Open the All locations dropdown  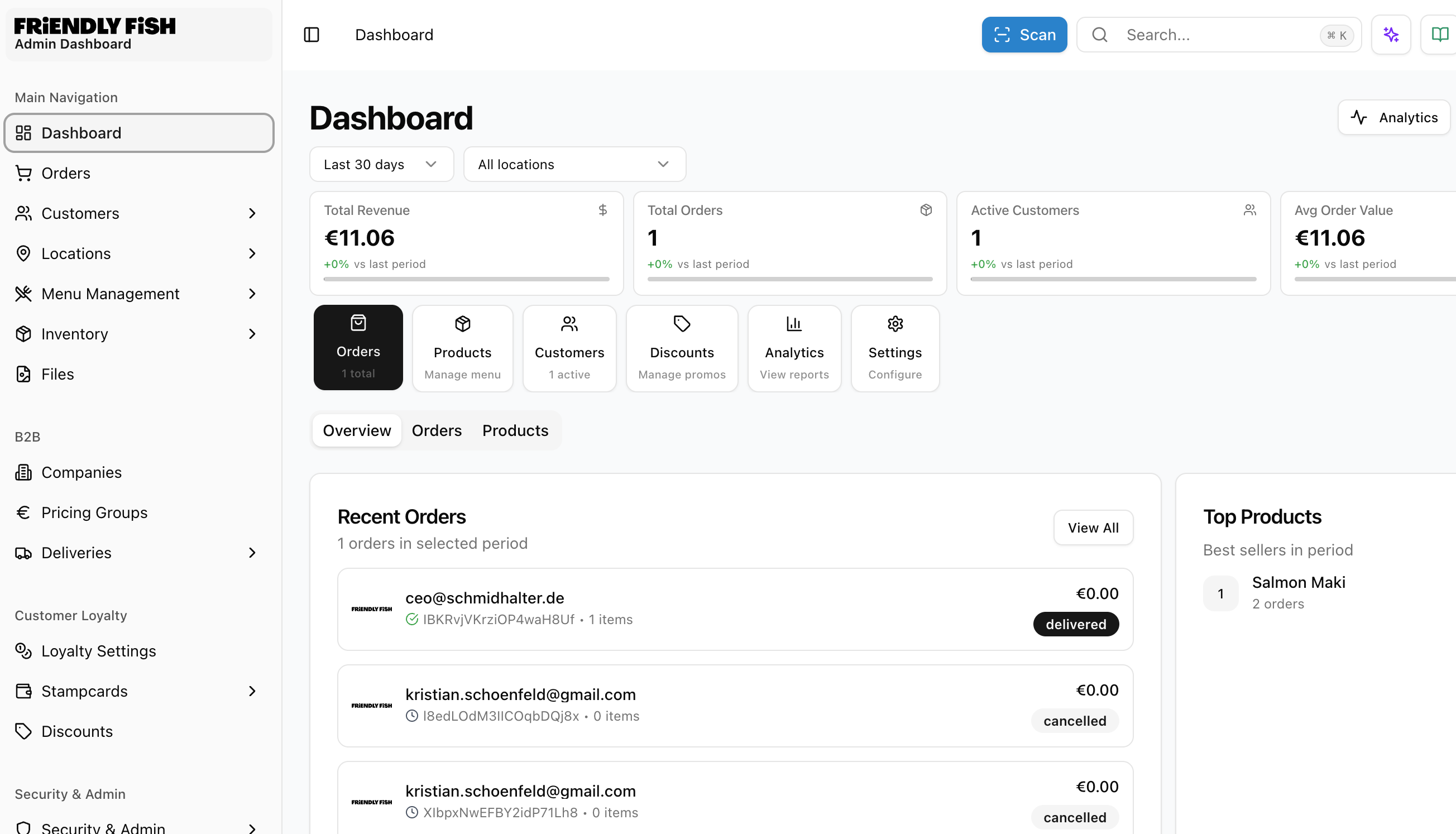574,164
